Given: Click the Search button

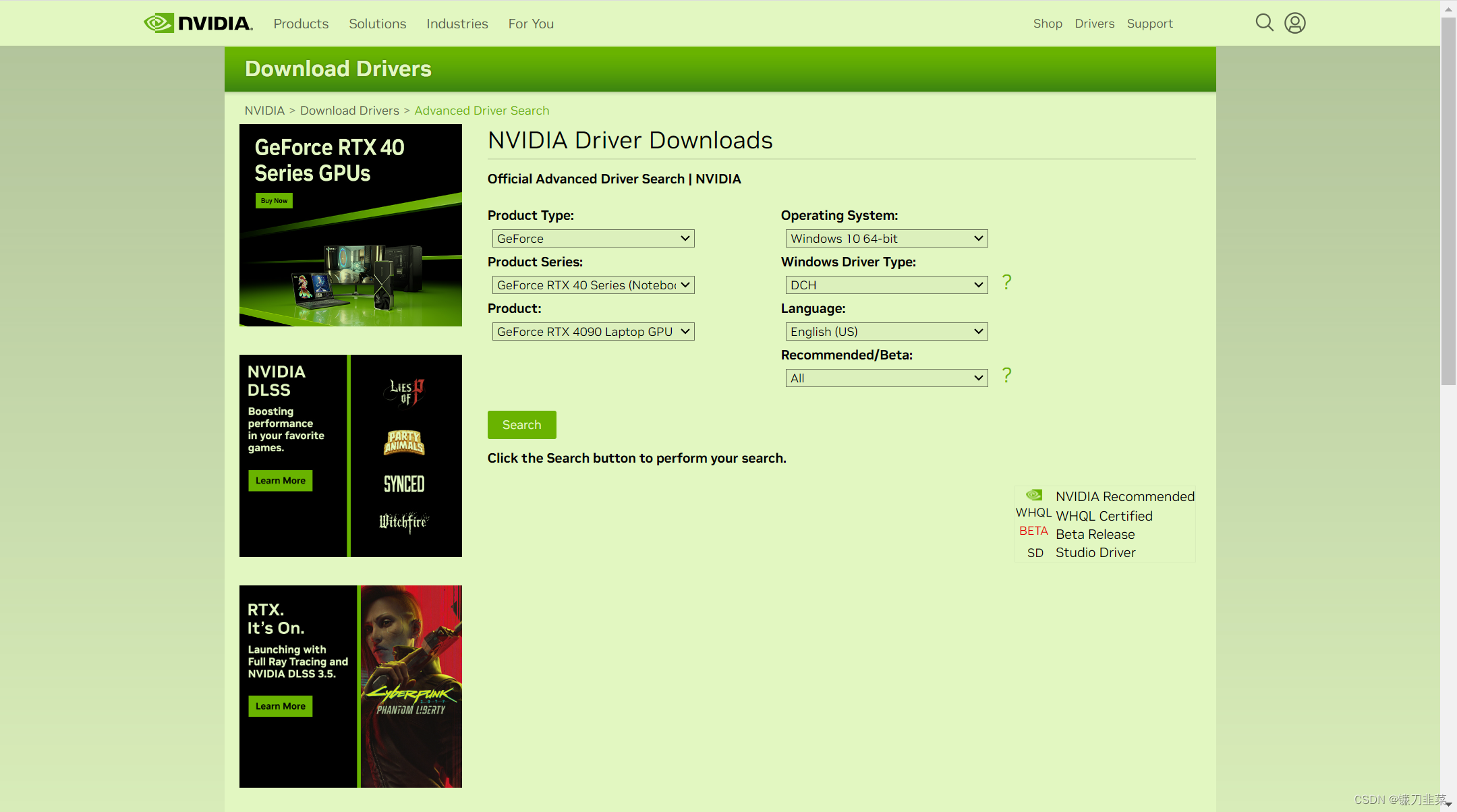Looking at the screenshot, I should coord(522,424).
